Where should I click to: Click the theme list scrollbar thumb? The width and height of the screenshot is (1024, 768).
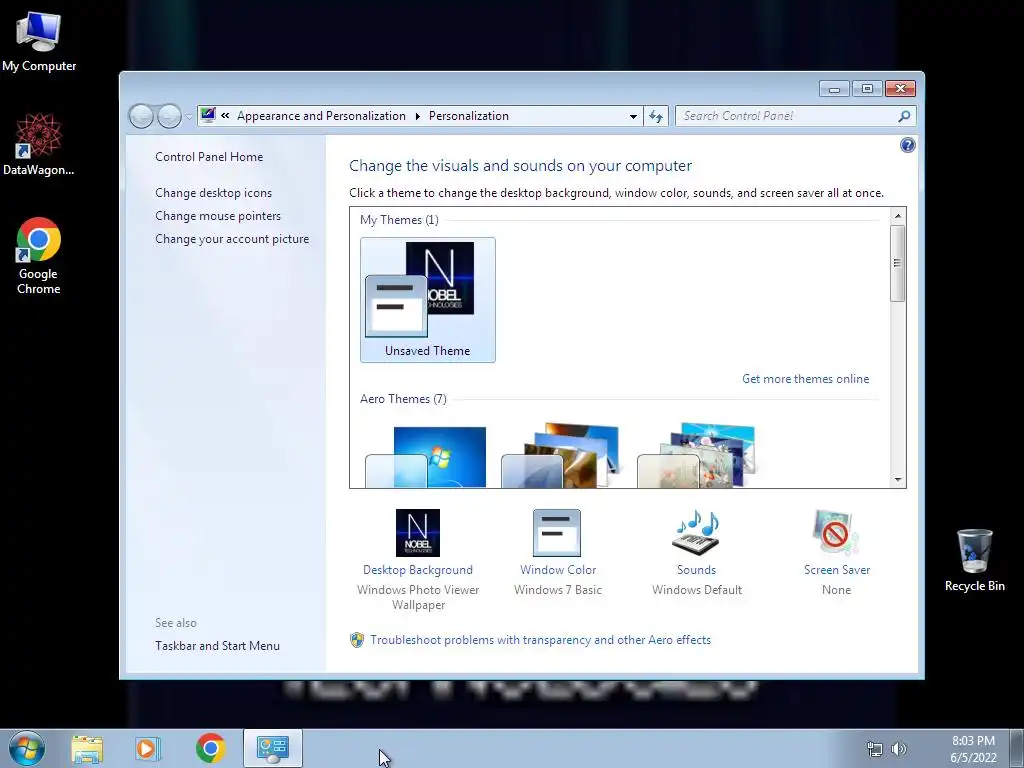(x=898, y=263)
